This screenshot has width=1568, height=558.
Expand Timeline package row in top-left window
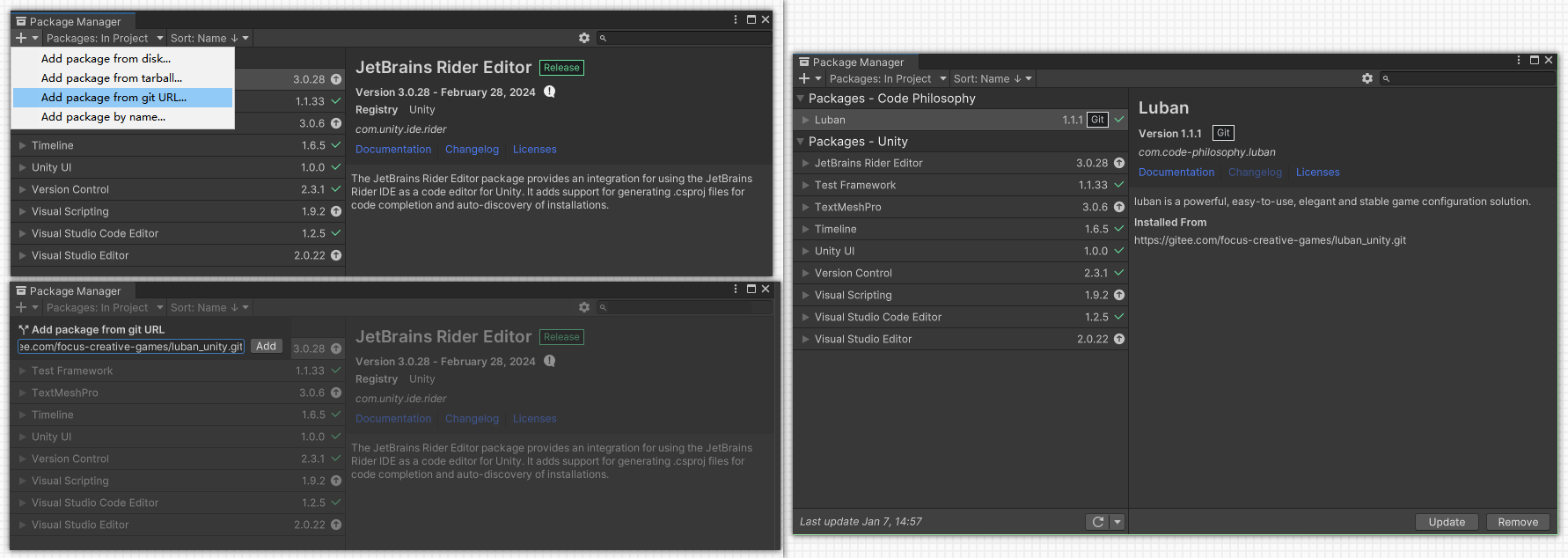[23, 145]
